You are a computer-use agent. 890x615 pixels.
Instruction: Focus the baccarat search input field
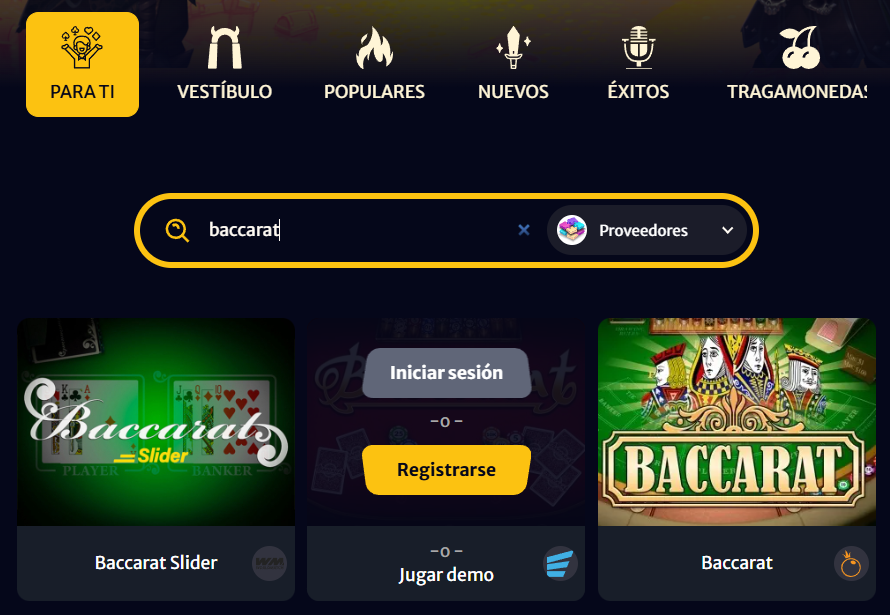[358, 230]
